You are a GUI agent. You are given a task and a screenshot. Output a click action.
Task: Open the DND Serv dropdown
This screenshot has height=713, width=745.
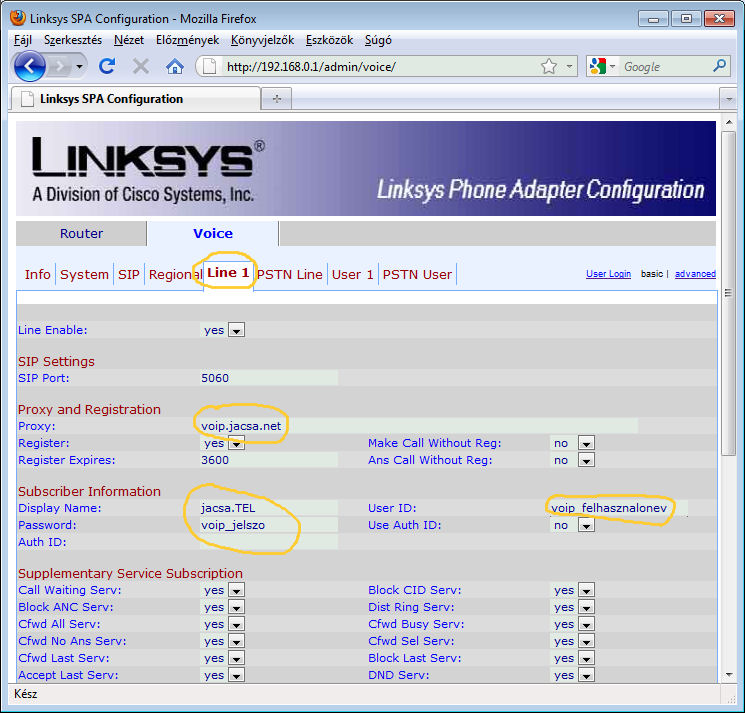click(x=586, y=675)
